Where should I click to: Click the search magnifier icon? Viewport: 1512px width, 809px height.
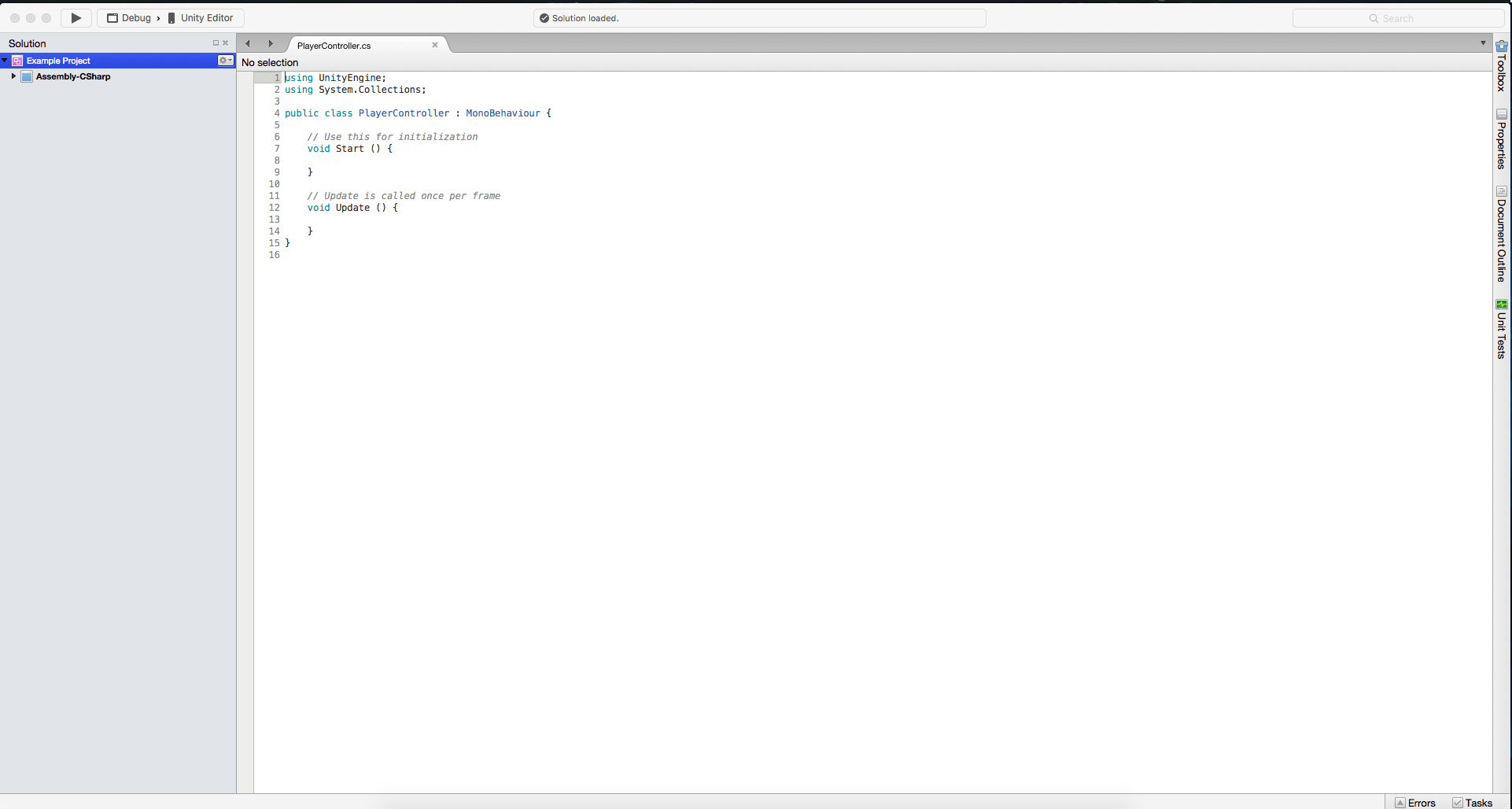(x=1374, y=18)
